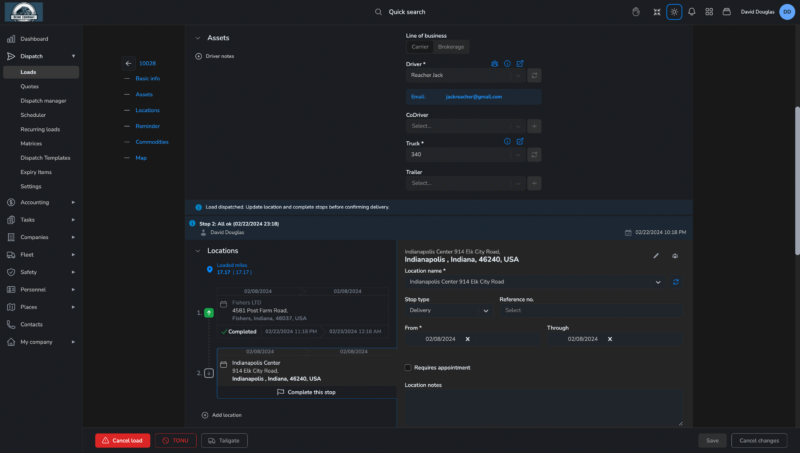Click the plus button next to Trailer
The height and width of the screenshot is (453, 800).
(534, 183)
